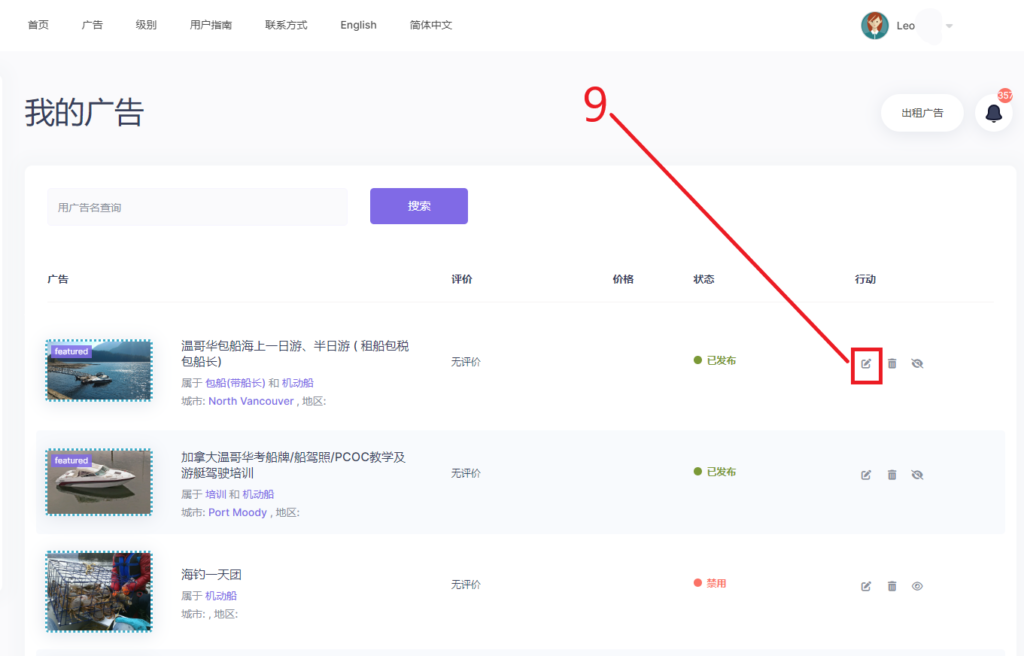Click Leo's profile avatar
This screenshot has width=1024, height=656.
874,26
